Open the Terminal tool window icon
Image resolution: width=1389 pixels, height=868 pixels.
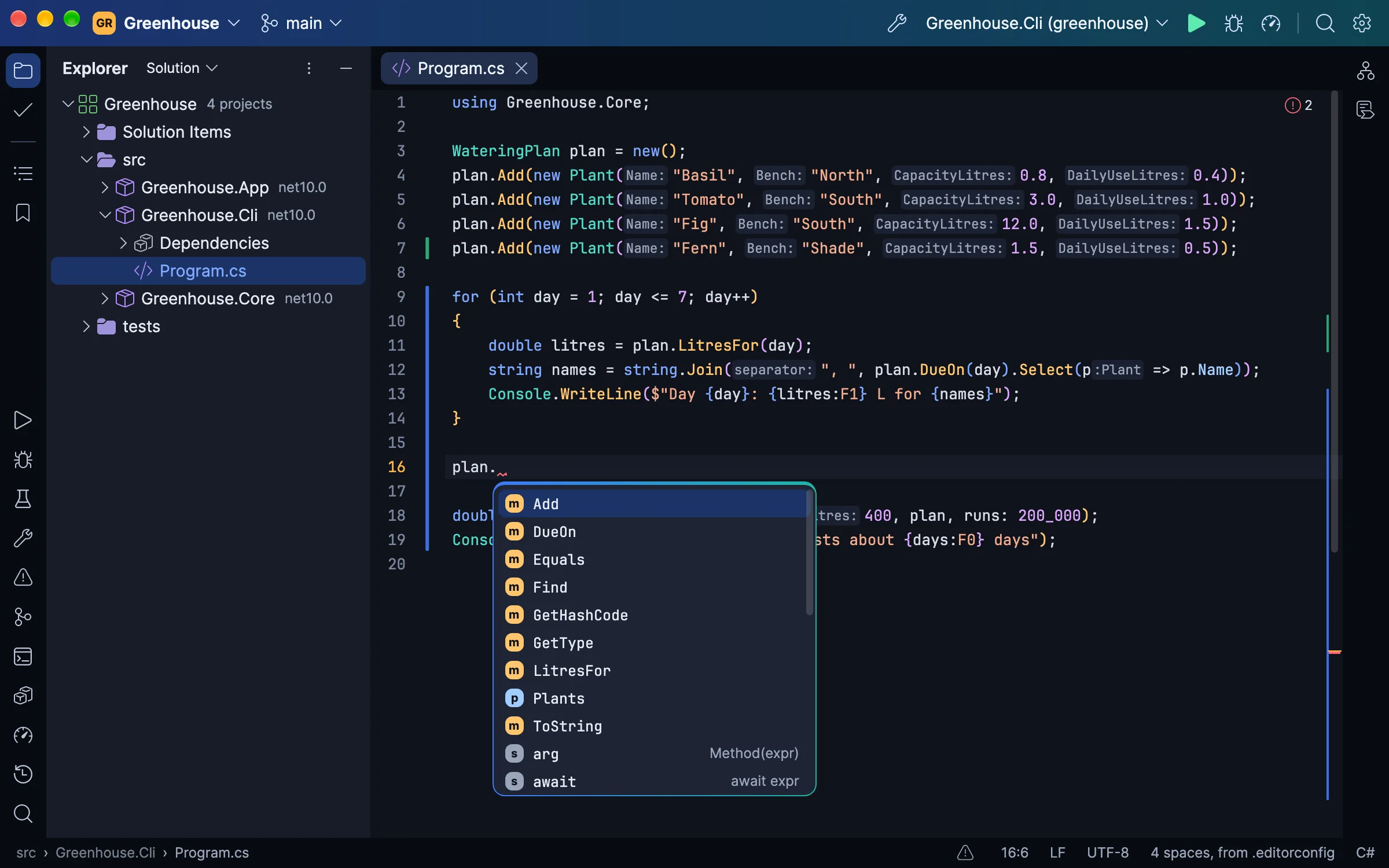pos(23,656)
